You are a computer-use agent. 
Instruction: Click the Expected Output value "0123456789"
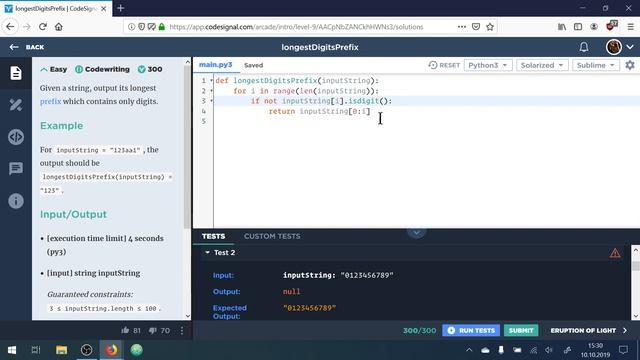tap(309, 308)
